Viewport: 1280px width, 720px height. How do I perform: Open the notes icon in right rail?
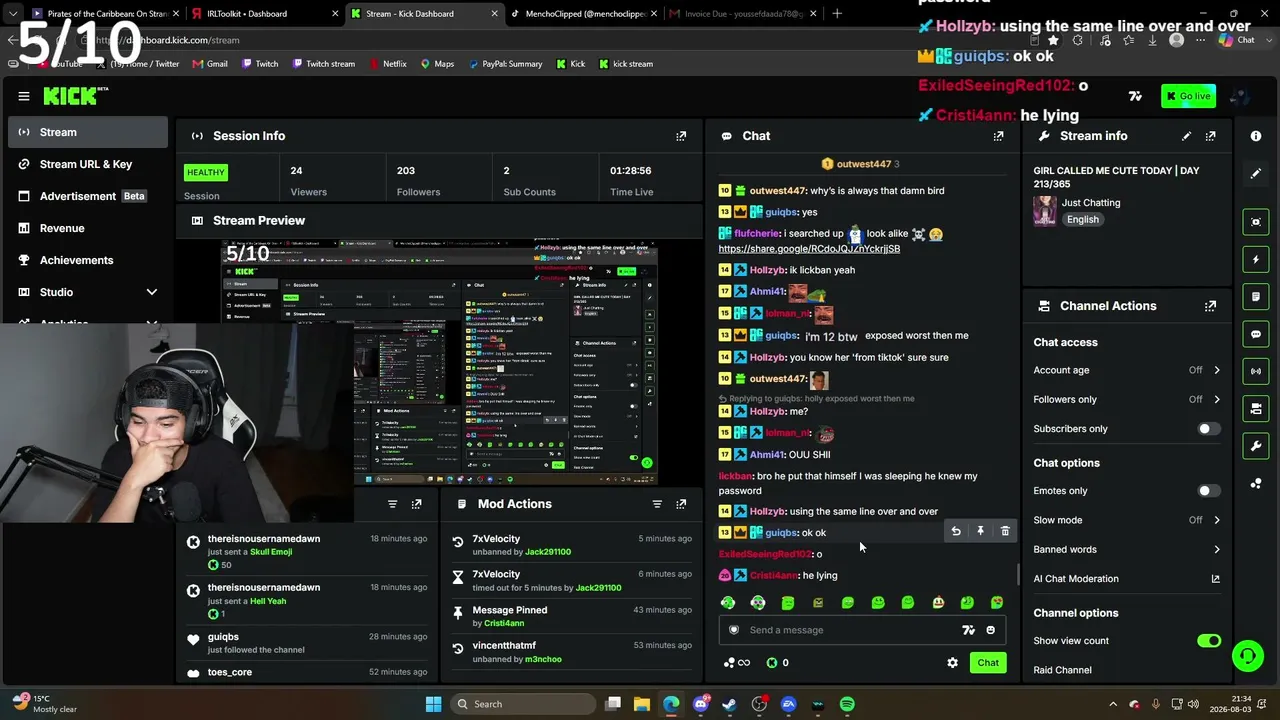pyautogui.click(x=1256, y=297)
